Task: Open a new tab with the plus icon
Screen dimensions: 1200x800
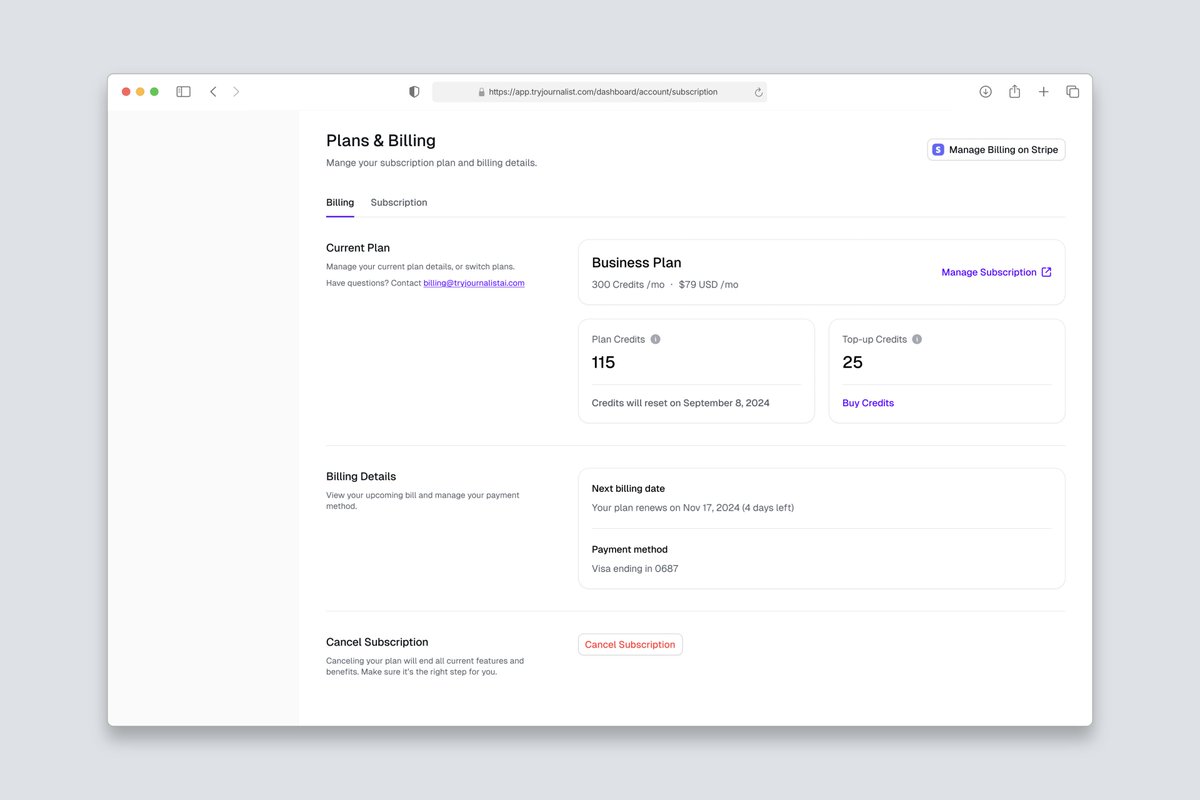Action: pos(1043,92)
